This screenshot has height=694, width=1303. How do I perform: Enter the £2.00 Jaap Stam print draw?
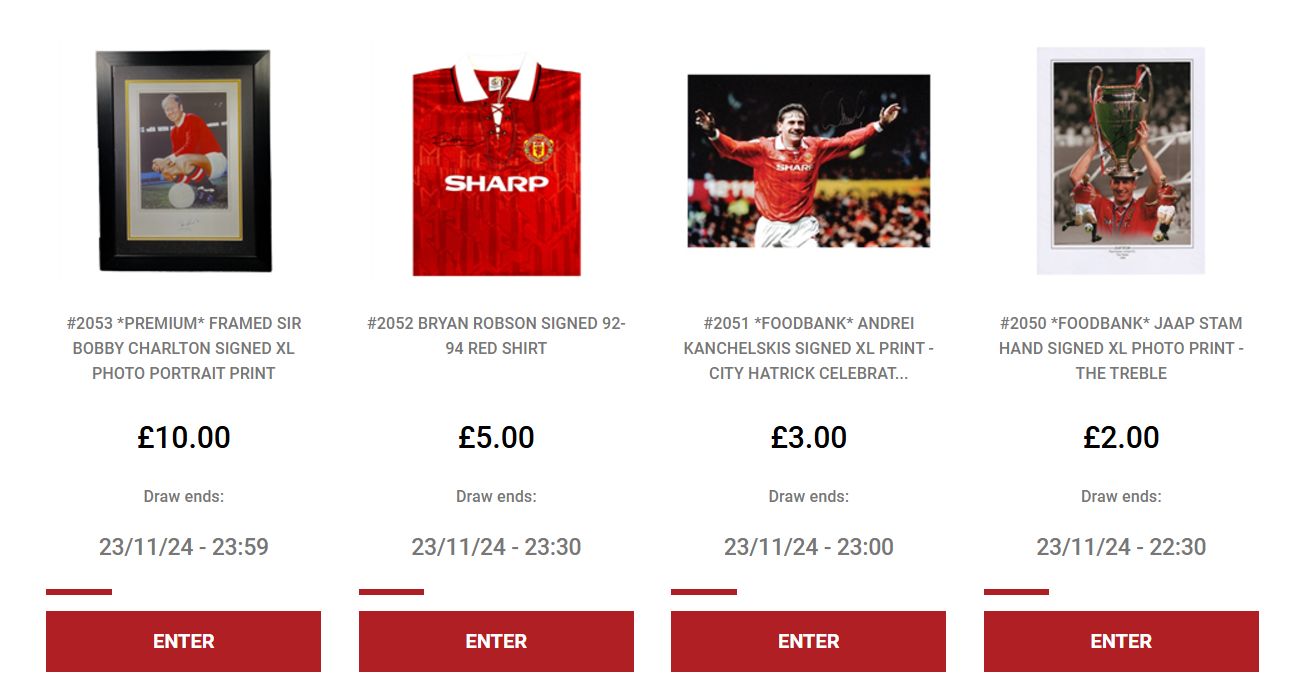(x=1121, y=641)
